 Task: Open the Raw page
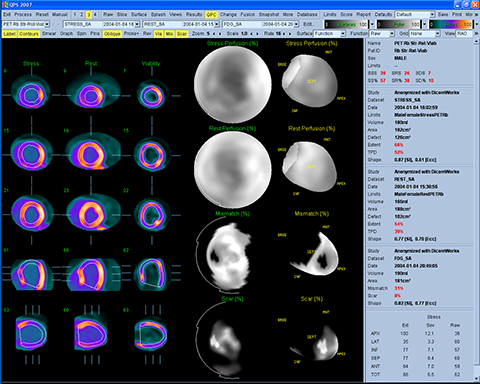coord(108,15)
